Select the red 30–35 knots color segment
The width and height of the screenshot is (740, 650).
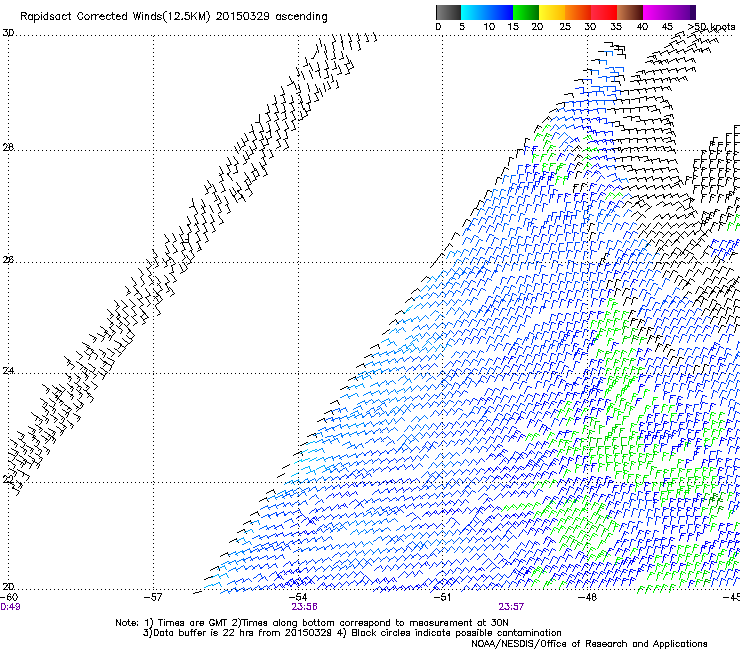pyautogui.click(x=604, y=12)
